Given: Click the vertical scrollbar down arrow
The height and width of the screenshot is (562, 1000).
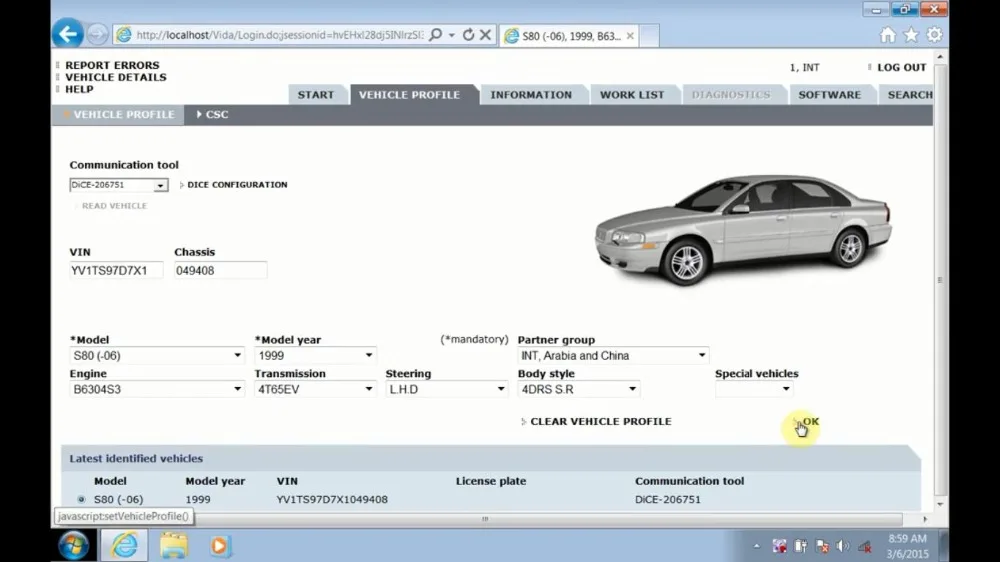Looking at the screenshot, I should coord(940,504).
